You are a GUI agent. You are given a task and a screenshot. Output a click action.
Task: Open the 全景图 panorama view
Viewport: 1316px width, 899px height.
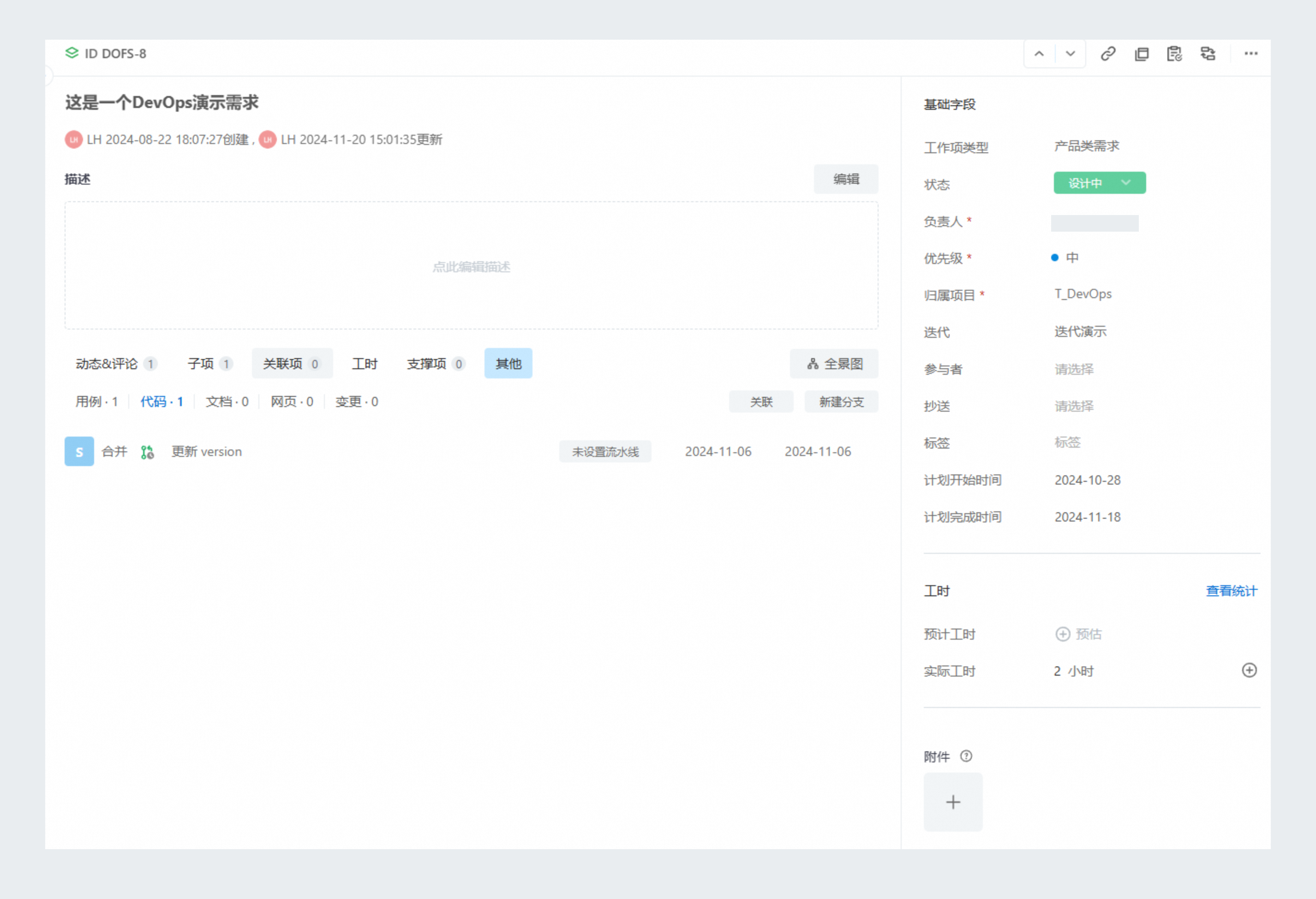834,364
